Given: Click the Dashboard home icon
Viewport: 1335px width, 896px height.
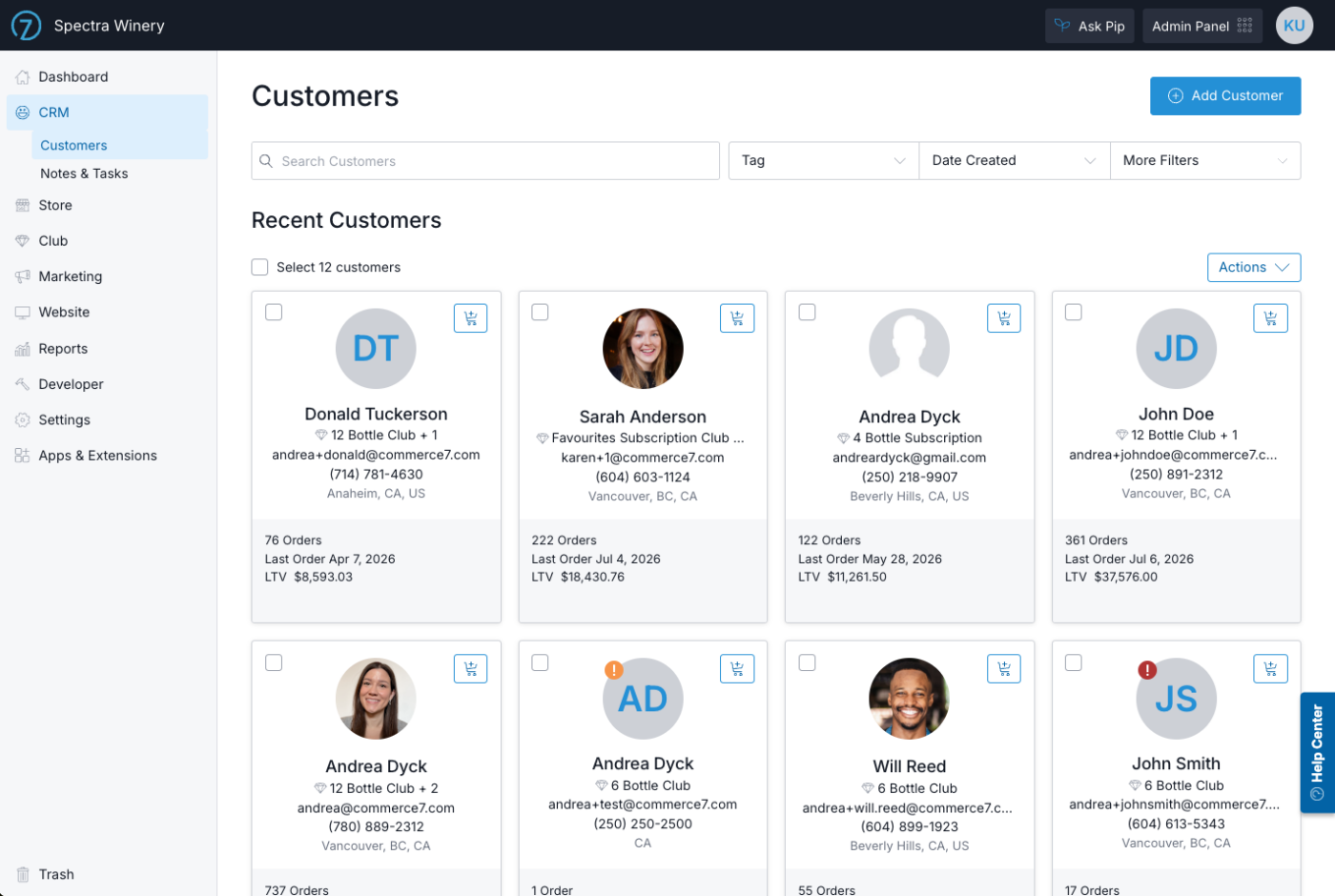Looking at the screenshot, I should point(23,77).
